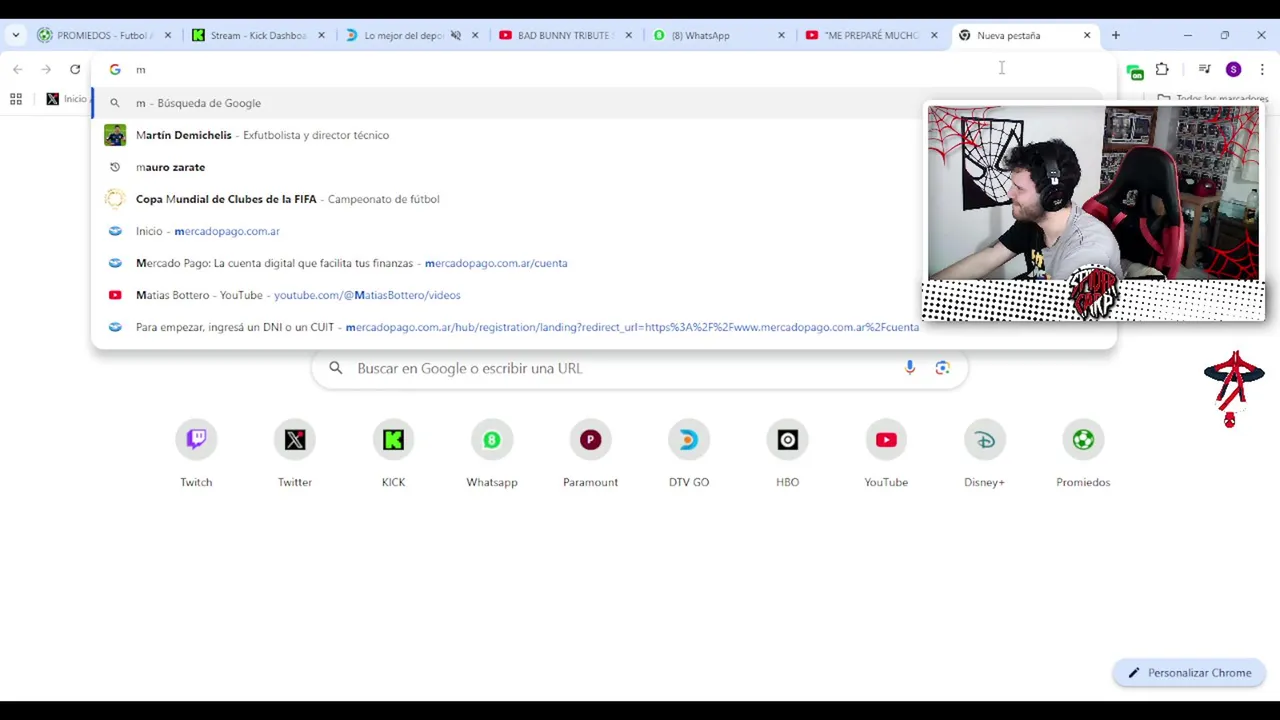This screenshot has width=1280, height=720.
Task: Click the green extension icon in toolbar
Action: 1134,71
